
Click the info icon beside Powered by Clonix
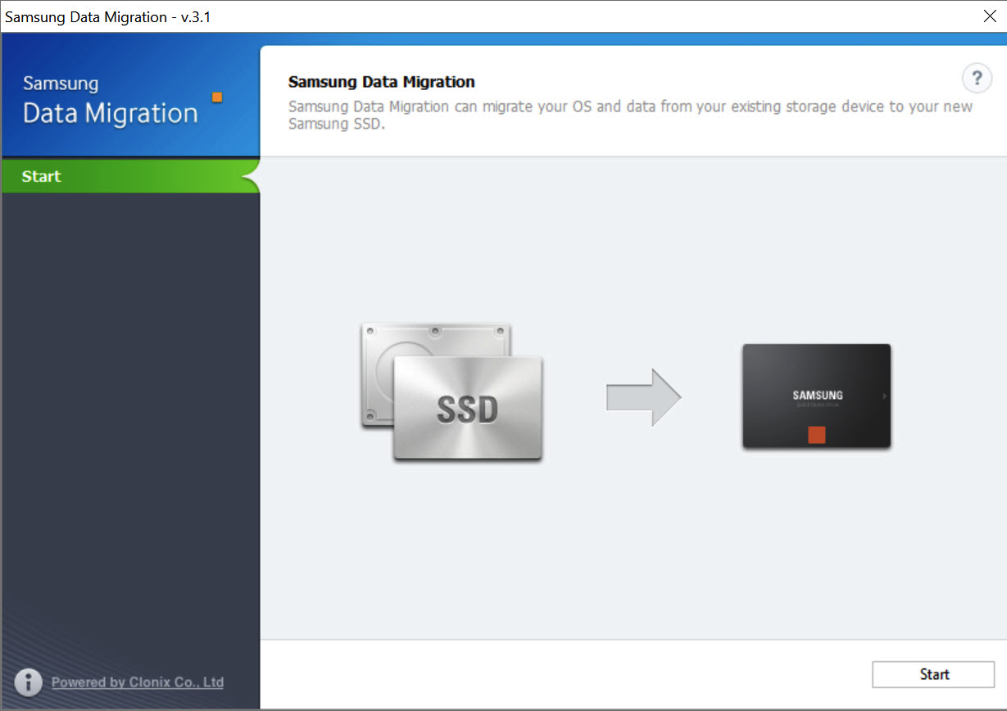(28, 682)
